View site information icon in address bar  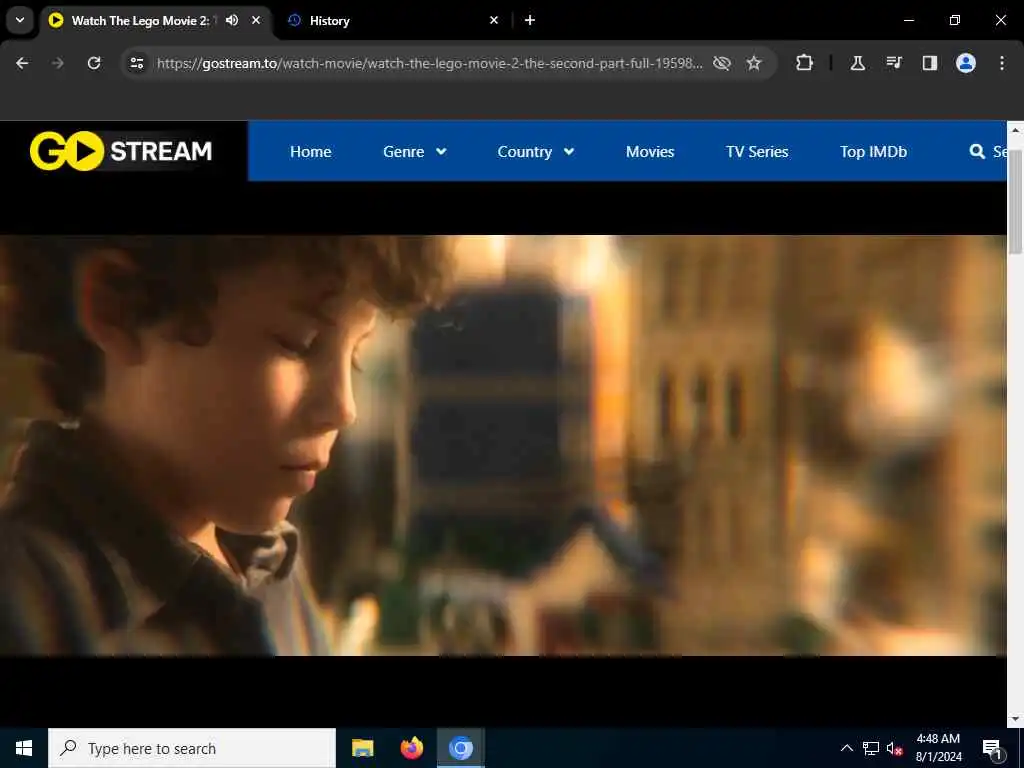tap(136, 63)
